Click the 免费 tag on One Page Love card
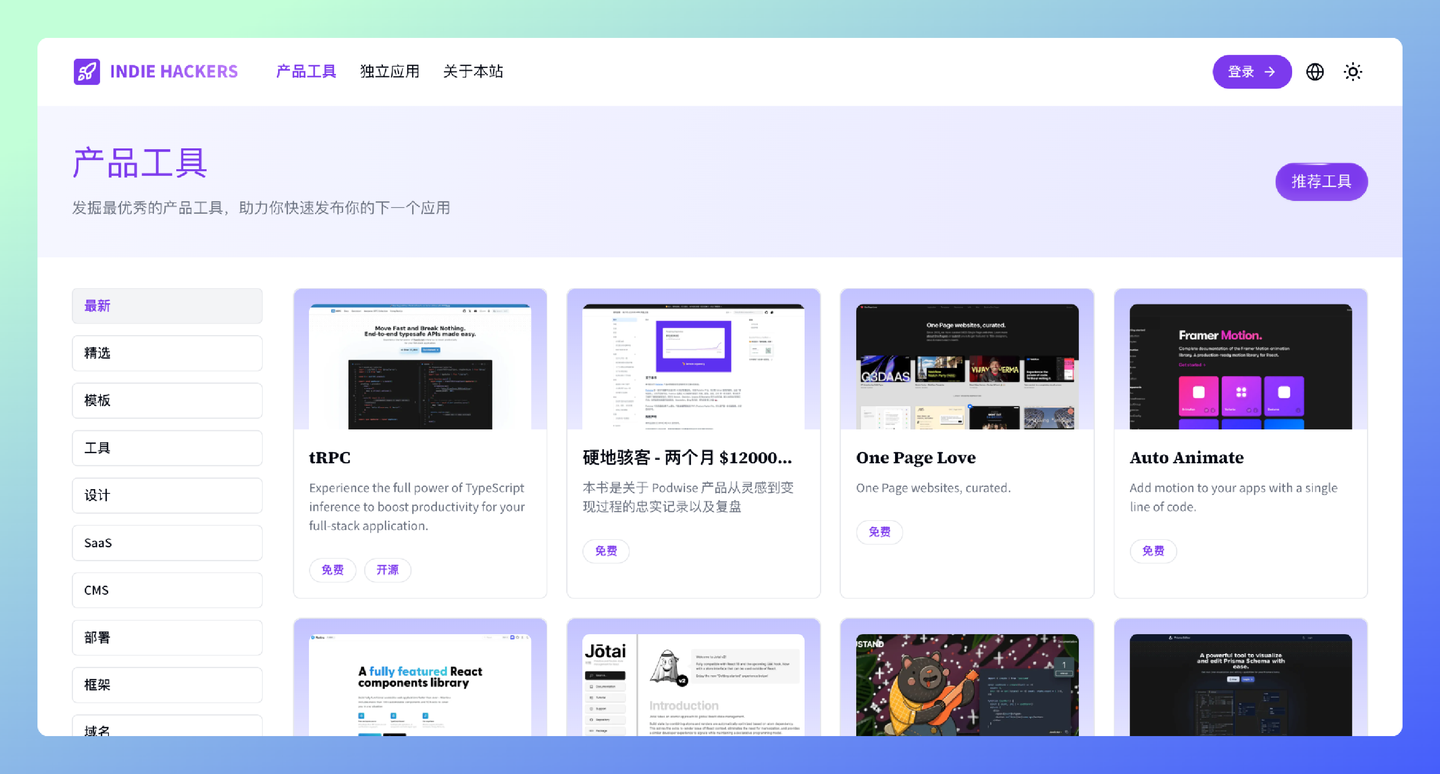The image size is (1440, 774). [x=880, y=532]
